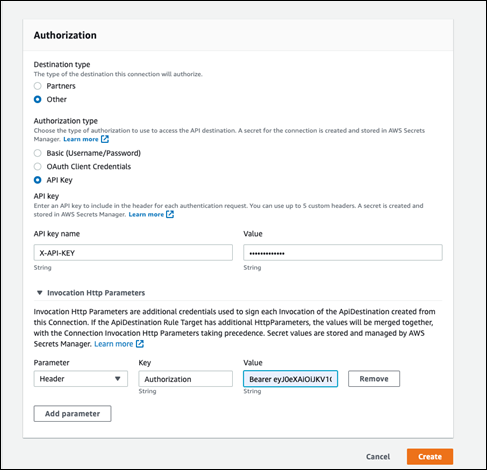Open Learn more link under API key
This screenshot has height=470, width=487.
pyautogui.click(x=146, y=214)
